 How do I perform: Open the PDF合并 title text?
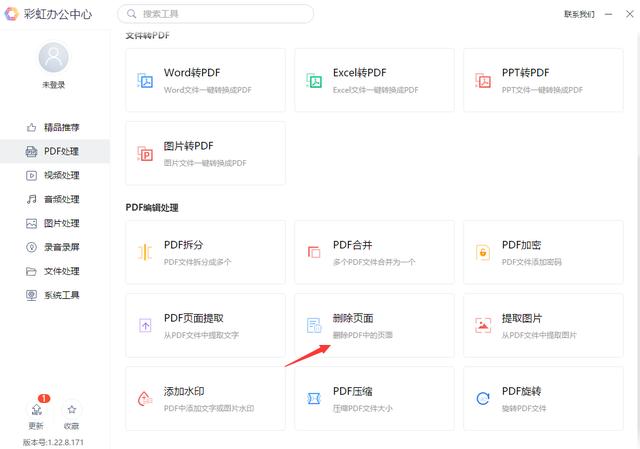coord(352,245)
